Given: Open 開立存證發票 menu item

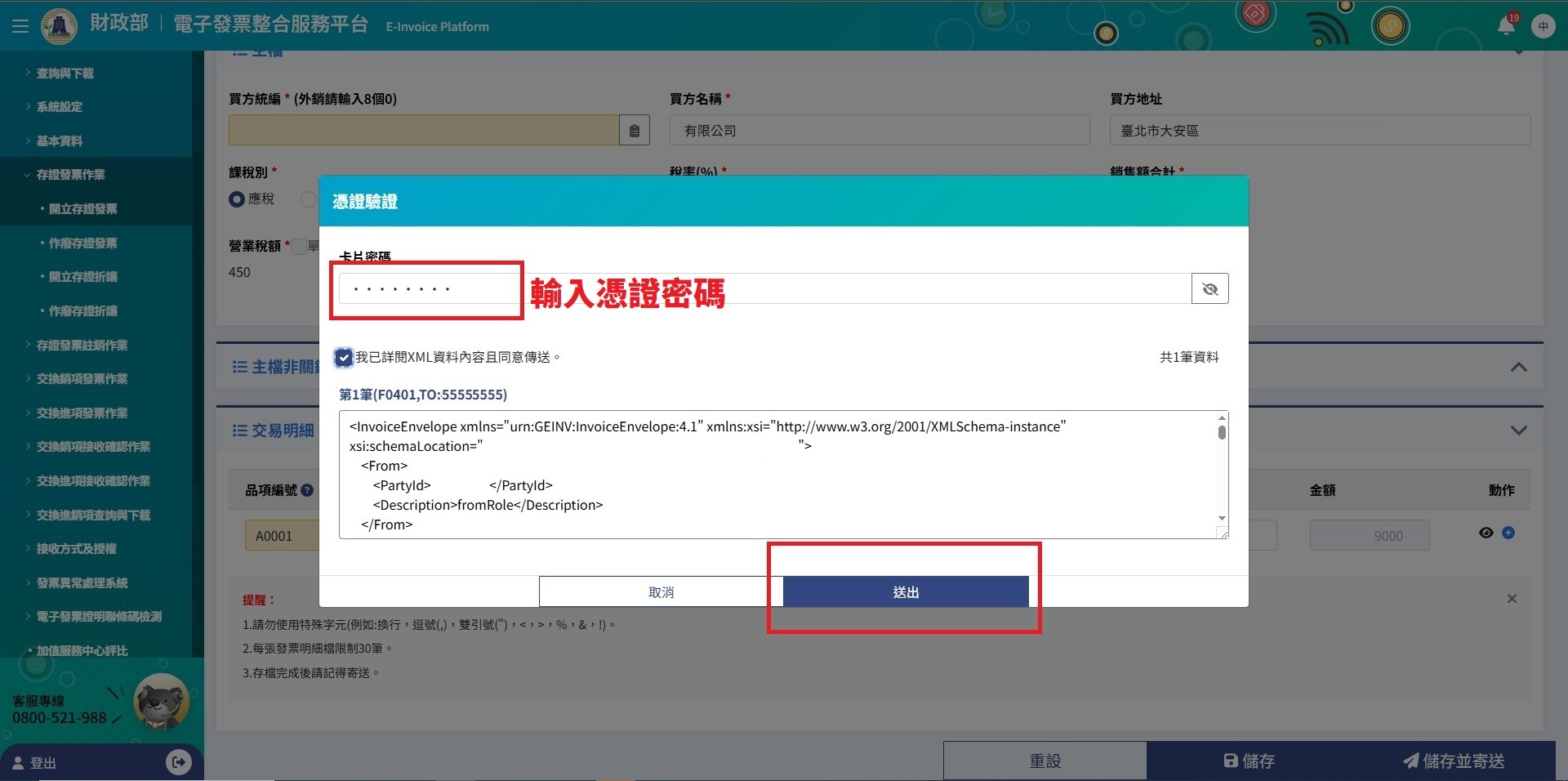Looking at the screenshot, I should point(82,209).
